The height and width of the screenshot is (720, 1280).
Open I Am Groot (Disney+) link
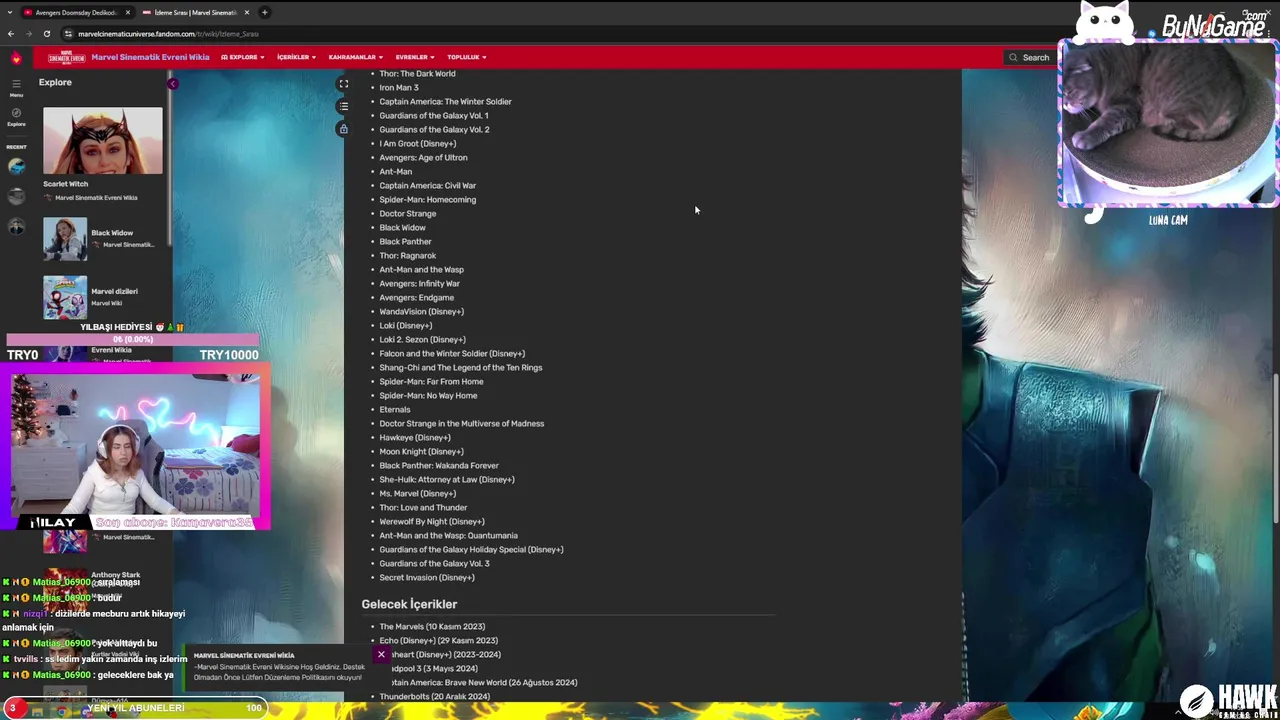coord(417,143)
